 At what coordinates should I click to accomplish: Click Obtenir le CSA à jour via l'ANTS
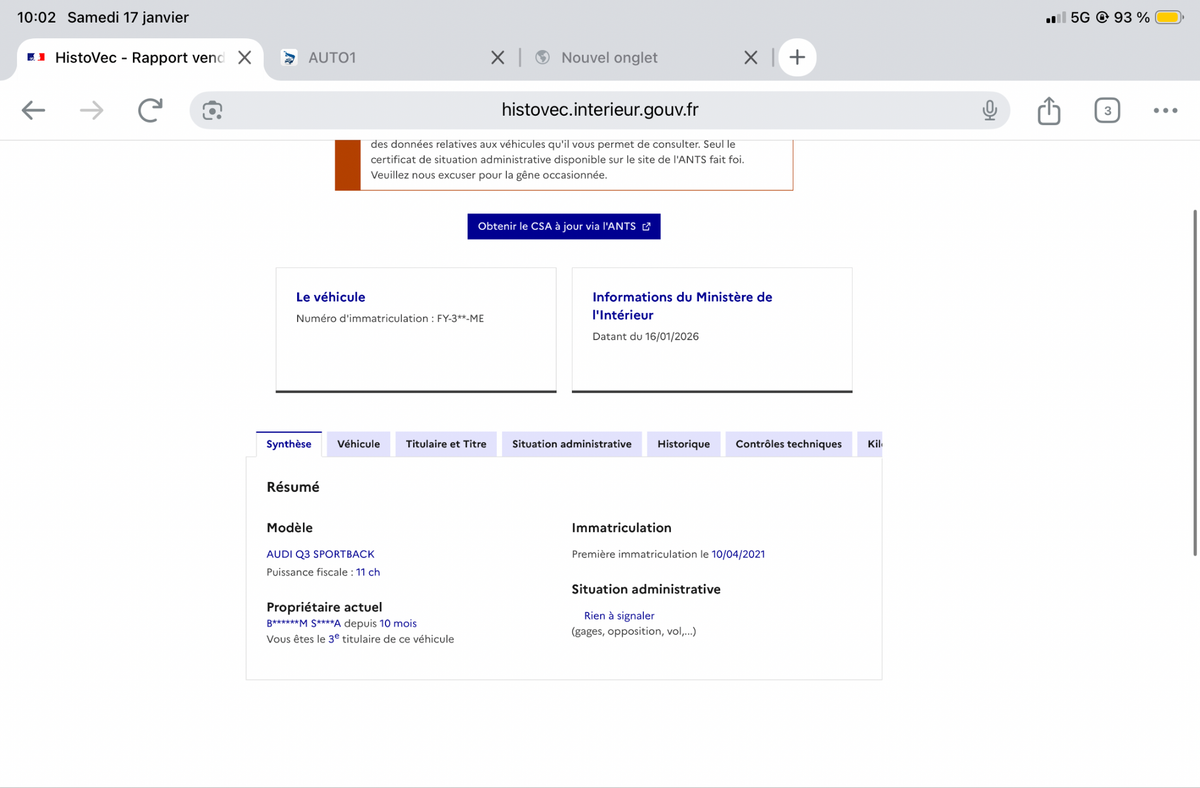click(x=564, y=227)
